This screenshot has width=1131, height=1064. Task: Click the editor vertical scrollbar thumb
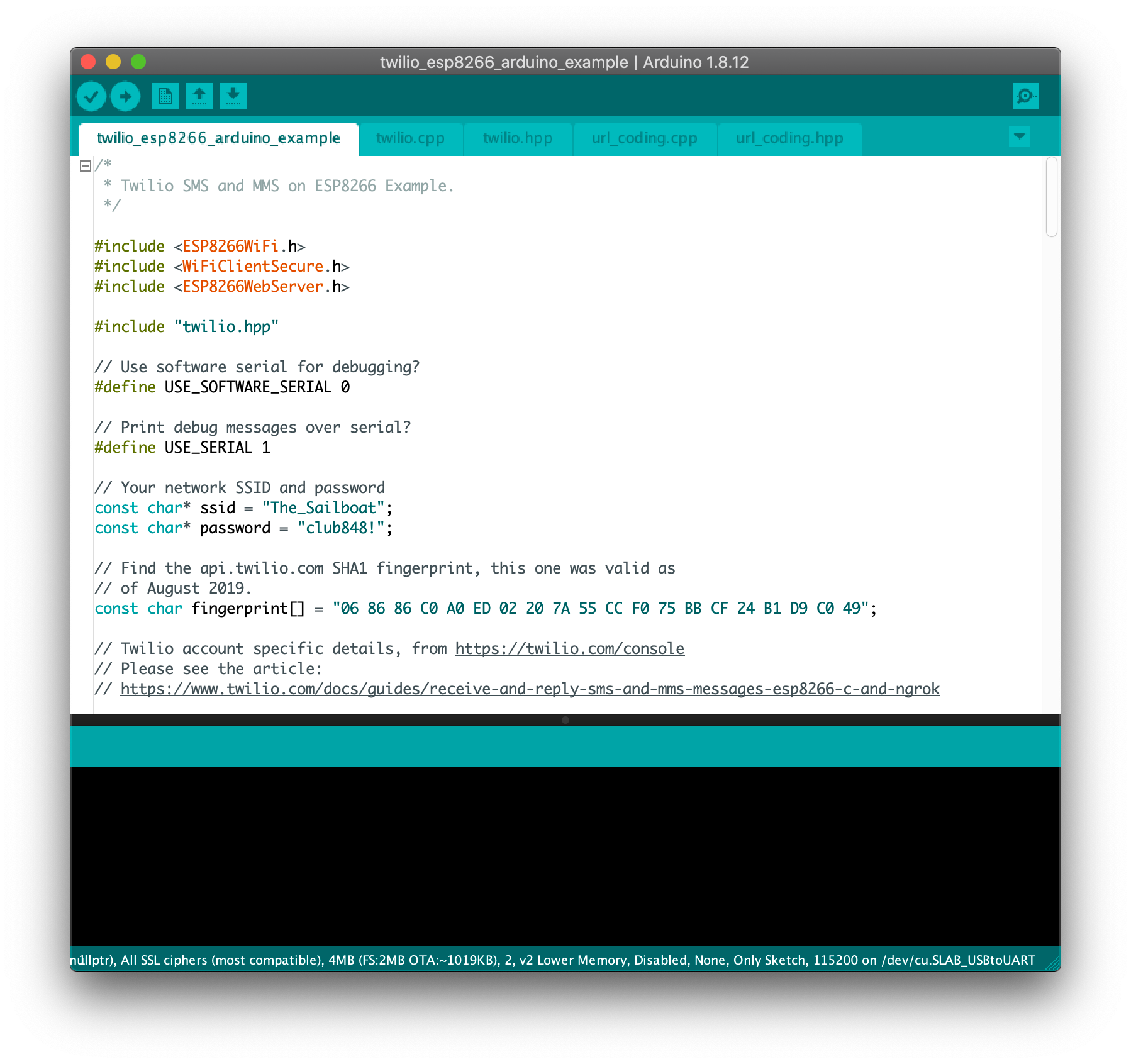(x=1052, y=197)
